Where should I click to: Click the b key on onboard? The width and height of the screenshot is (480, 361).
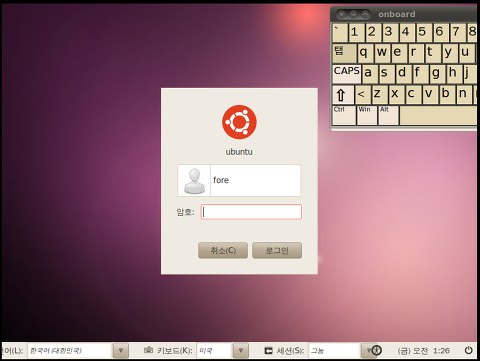[x=447, y=95]
